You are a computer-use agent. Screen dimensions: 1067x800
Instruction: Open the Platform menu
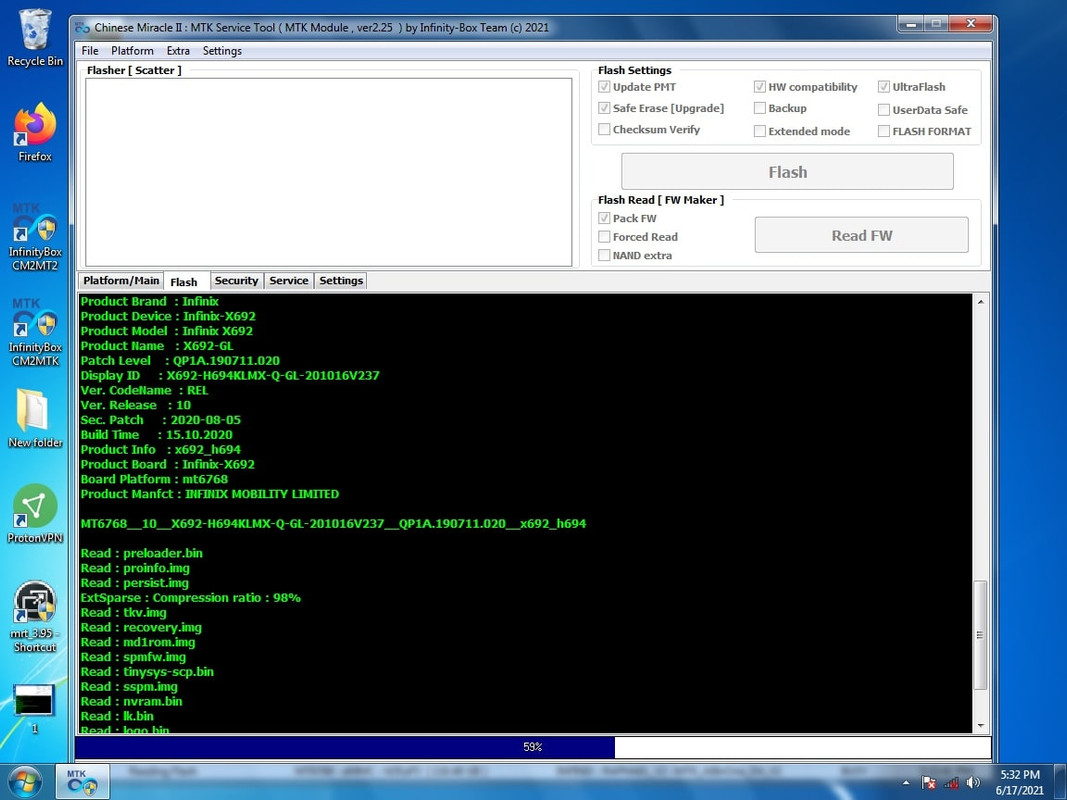[132, 50]
